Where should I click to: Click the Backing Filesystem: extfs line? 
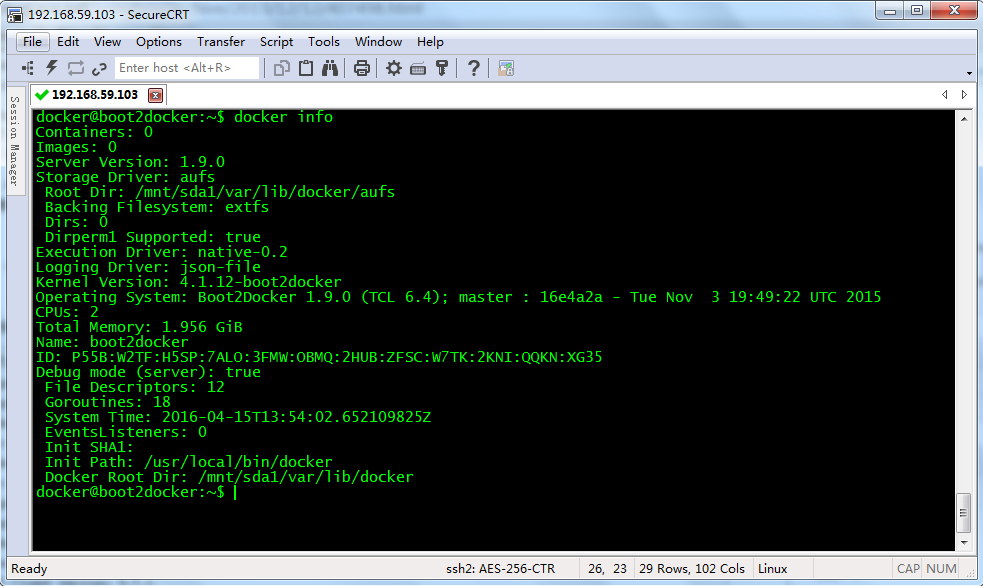(x=157, y=207)
